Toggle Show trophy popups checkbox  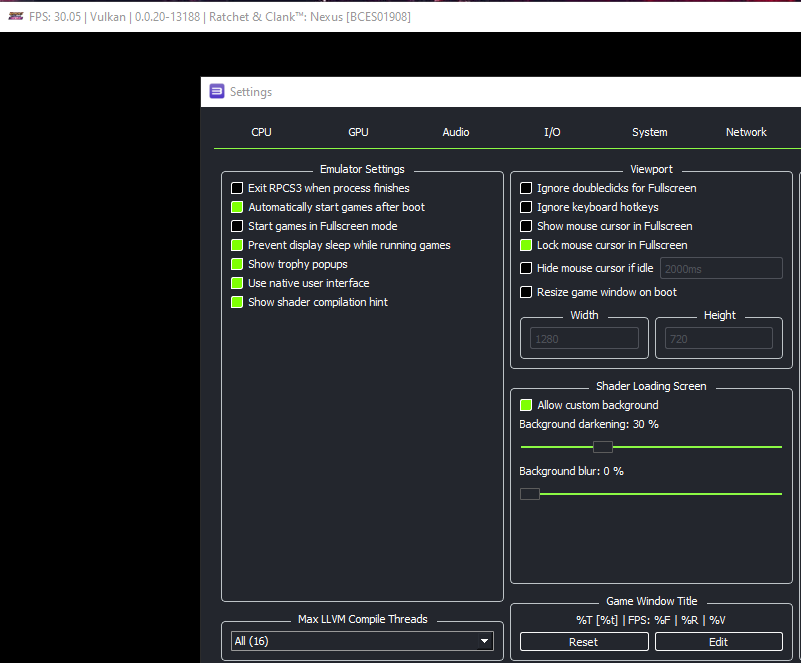click(237, 264)
